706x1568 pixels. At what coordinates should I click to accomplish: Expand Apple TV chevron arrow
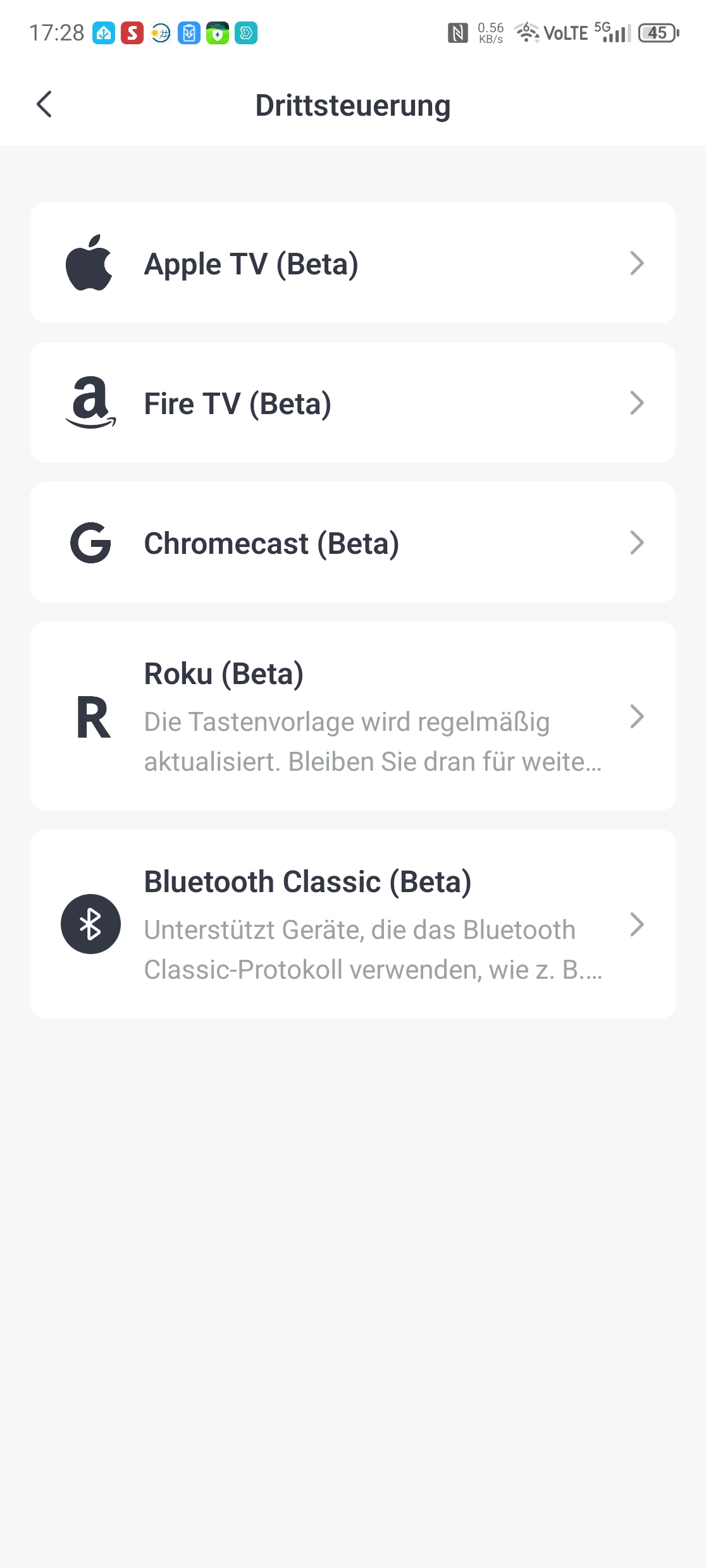click(x=636, y=263)
